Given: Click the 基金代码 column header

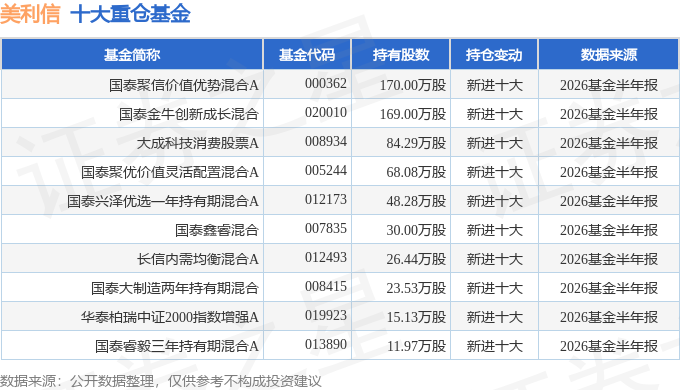Looking at the screenshot, I should coord(307,55).
